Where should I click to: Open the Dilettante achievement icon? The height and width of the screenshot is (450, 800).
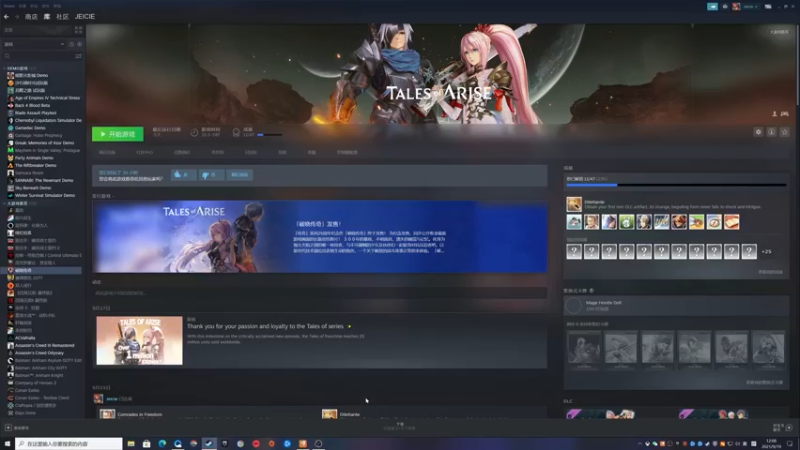click(574, 204)
